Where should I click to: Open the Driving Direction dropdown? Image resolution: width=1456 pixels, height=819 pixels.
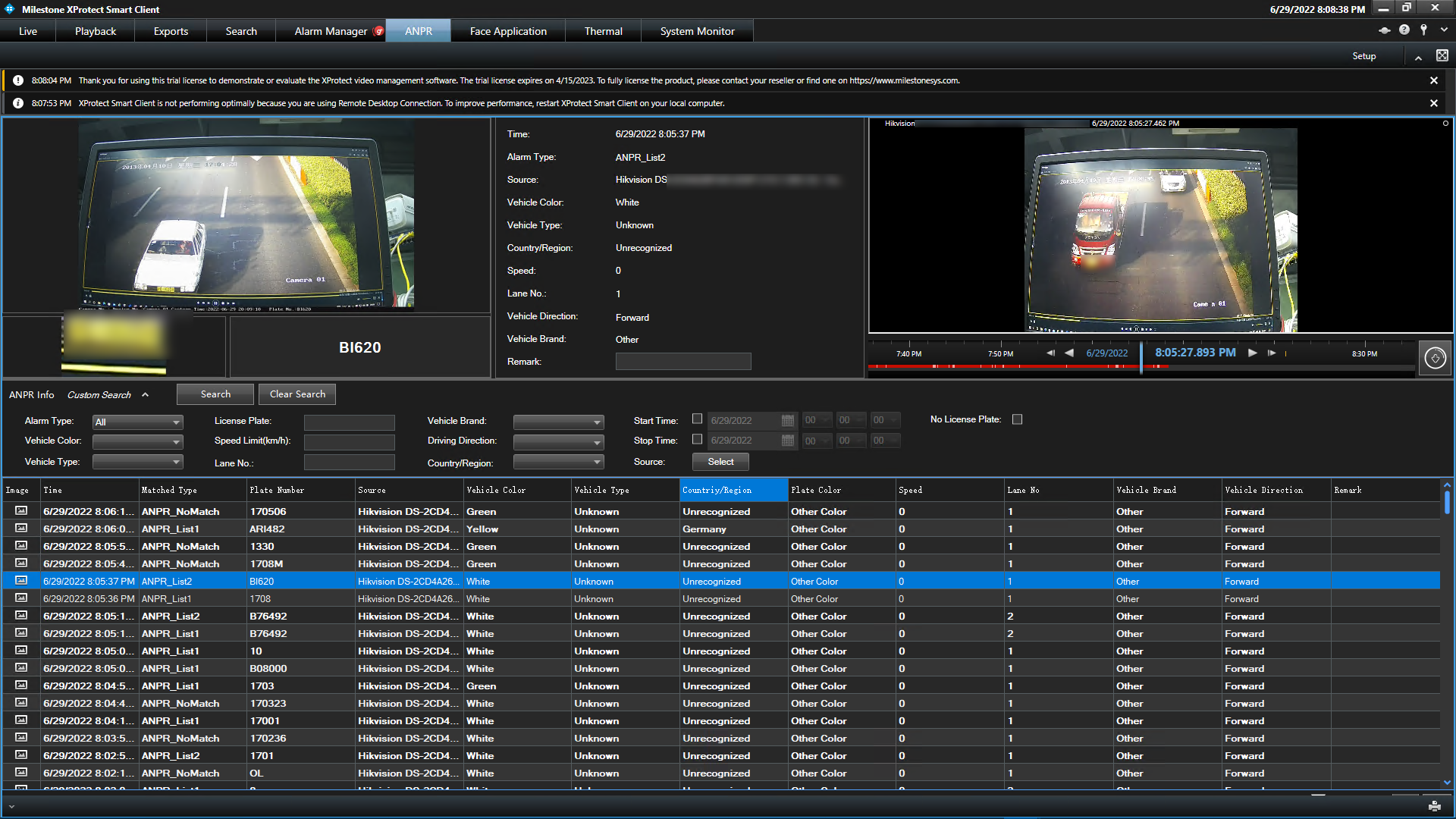point(559,441)
